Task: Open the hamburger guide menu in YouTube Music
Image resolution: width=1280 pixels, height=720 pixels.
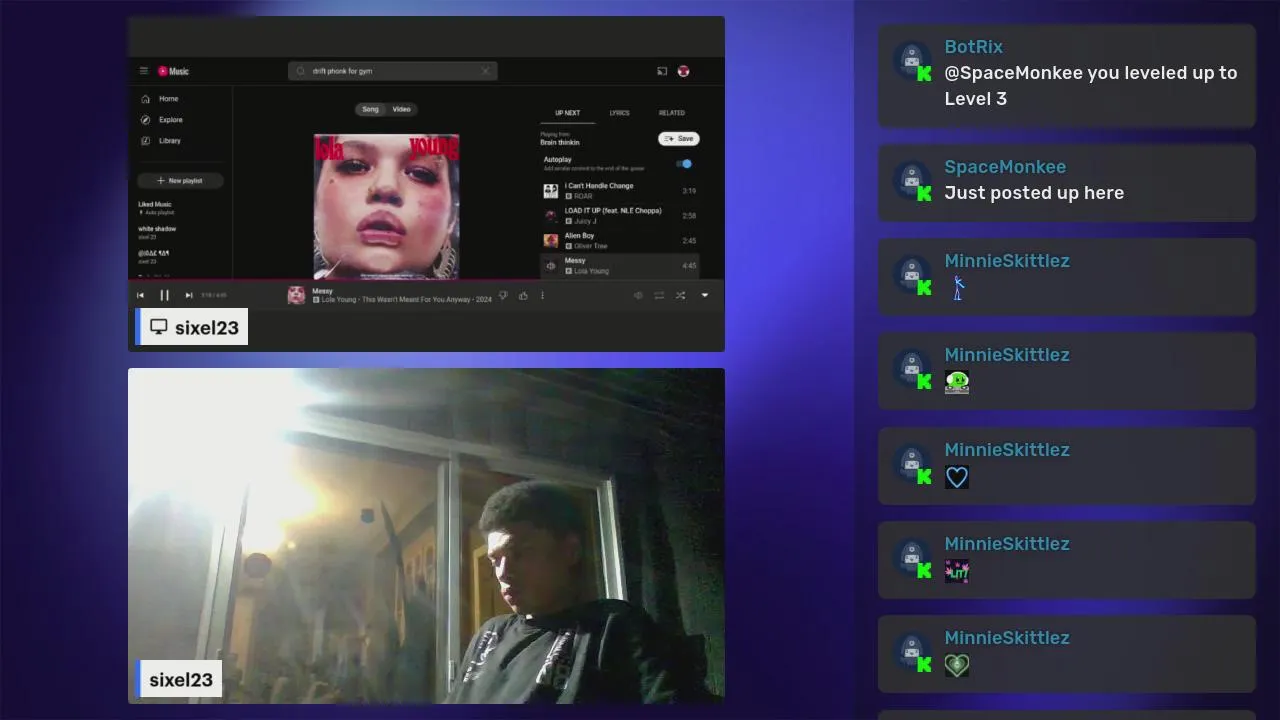Action: (x=144, y=71)
